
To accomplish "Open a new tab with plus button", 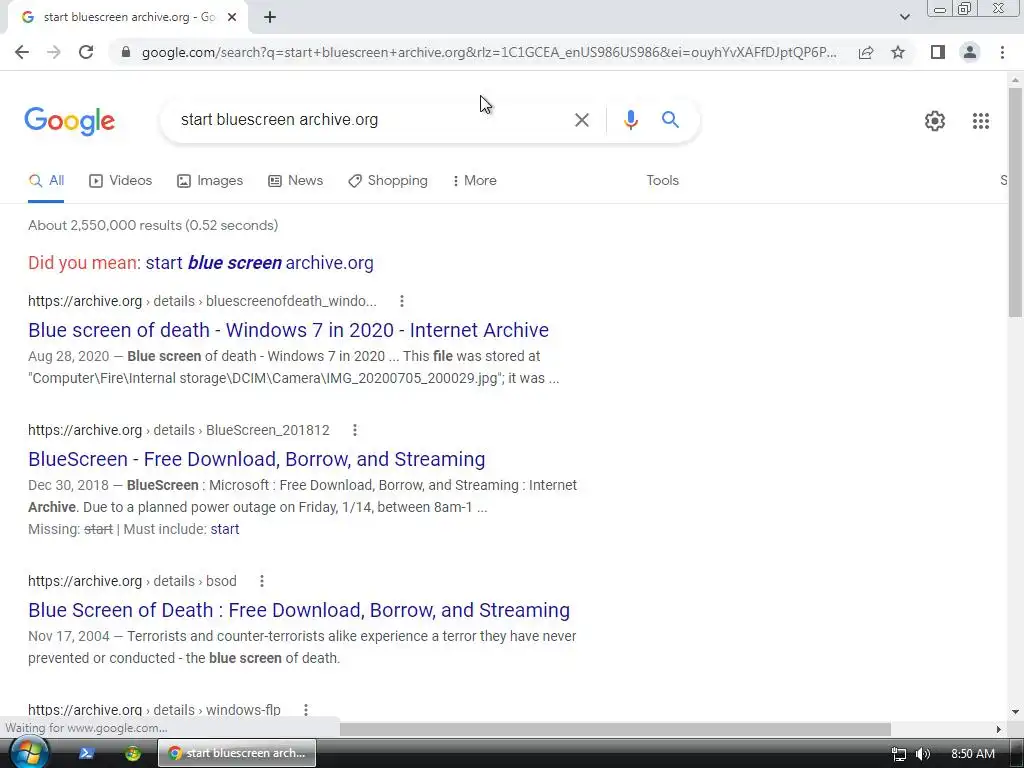I will click(x=270, y=17).
